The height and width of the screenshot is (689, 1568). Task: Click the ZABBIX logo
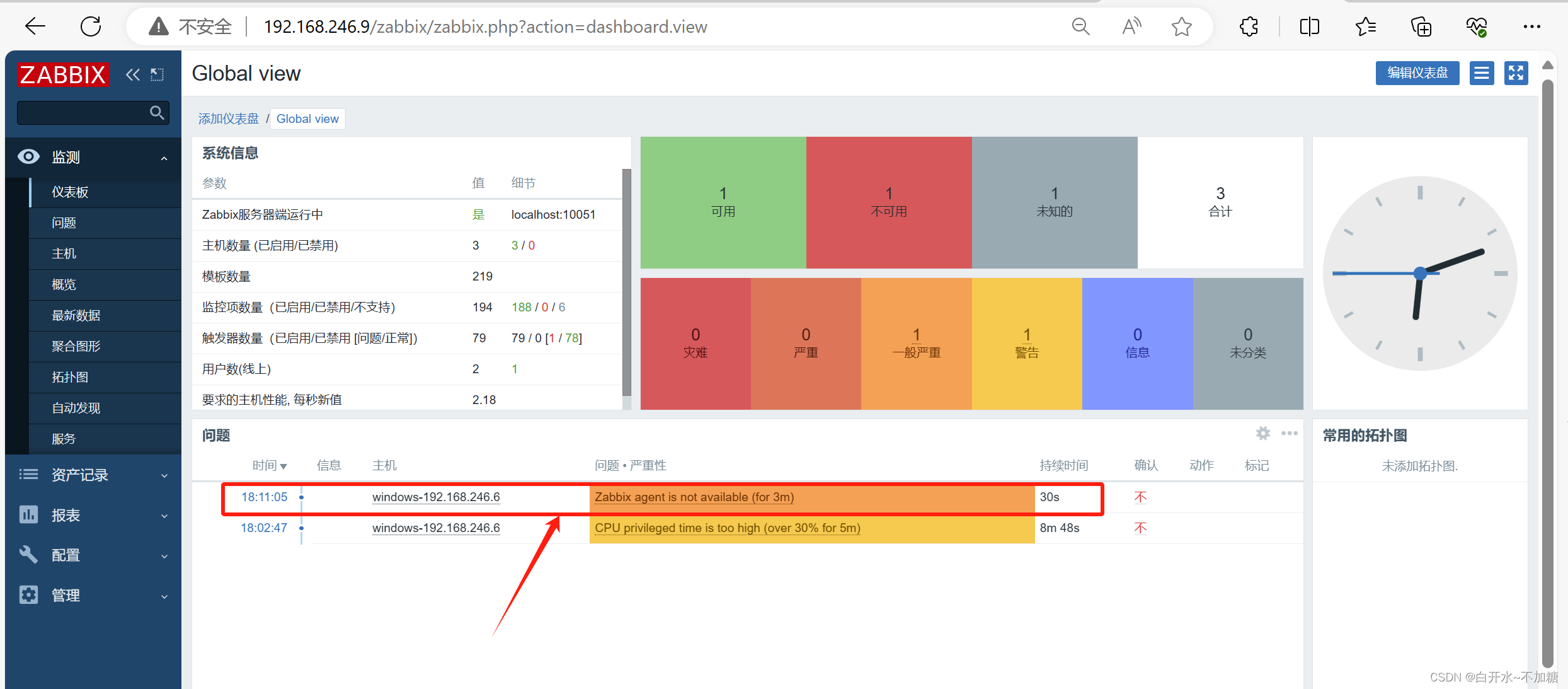(x=62, y=74)
